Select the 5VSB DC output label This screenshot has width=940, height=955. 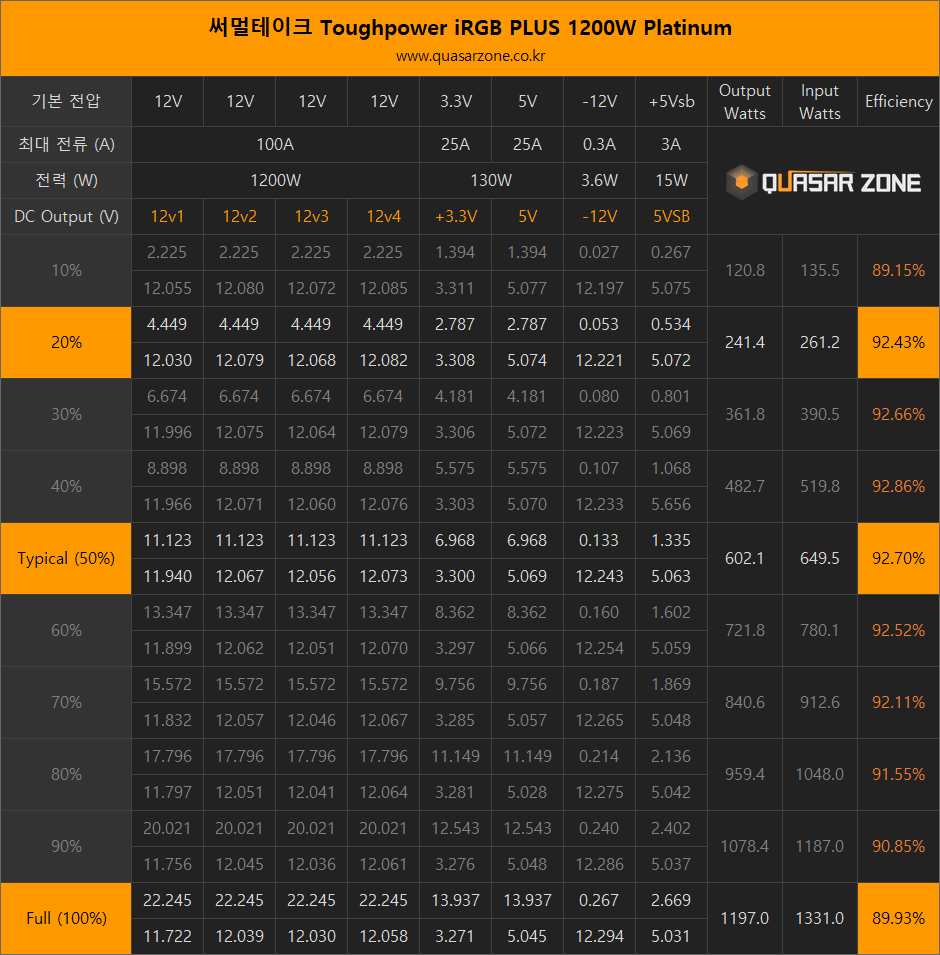point(671,216)
